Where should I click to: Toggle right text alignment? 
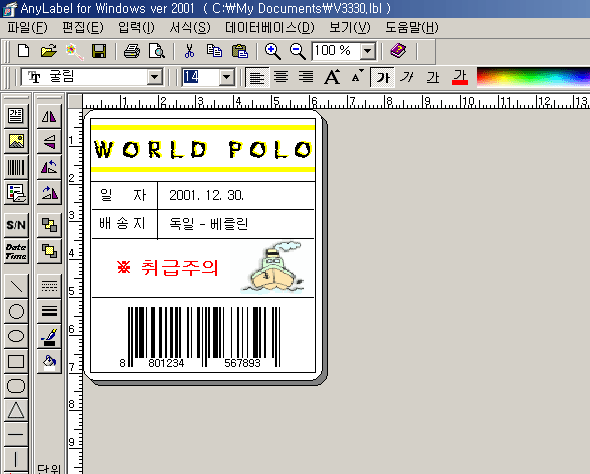[x=306, y=77]
